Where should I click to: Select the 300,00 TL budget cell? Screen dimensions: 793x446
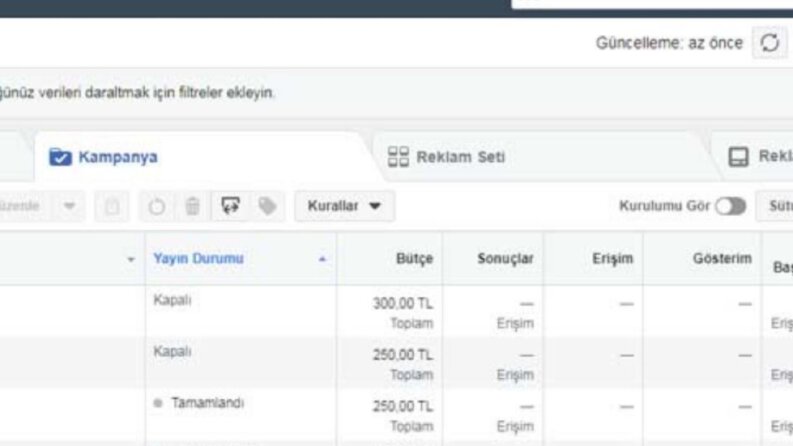(x=389, y=311)
